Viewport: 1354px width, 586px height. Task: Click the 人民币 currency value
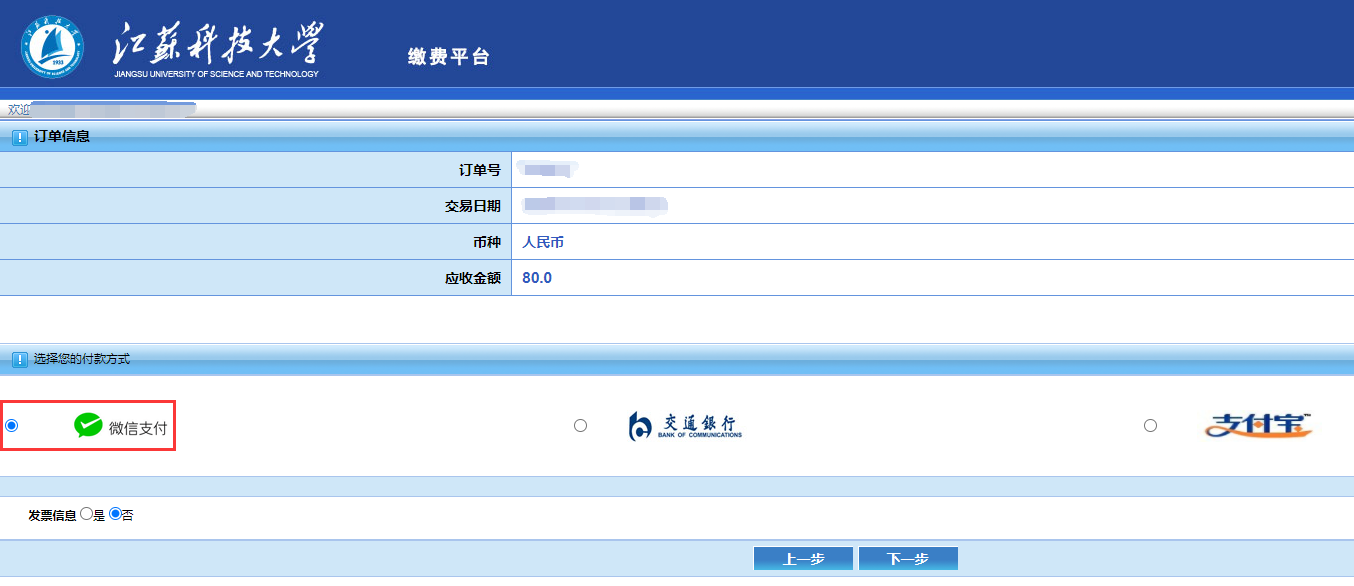coord(543,242)
